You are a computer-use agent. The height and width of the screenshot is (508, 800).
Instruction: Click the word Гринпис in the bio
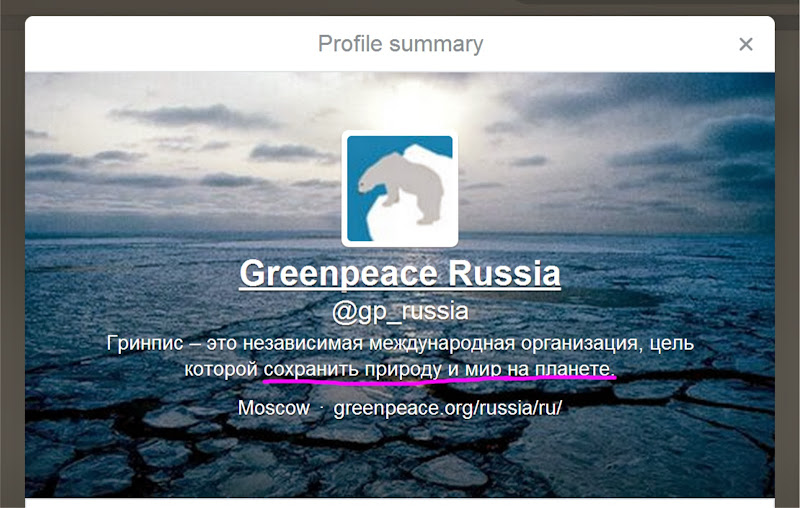tap(145, 343)
